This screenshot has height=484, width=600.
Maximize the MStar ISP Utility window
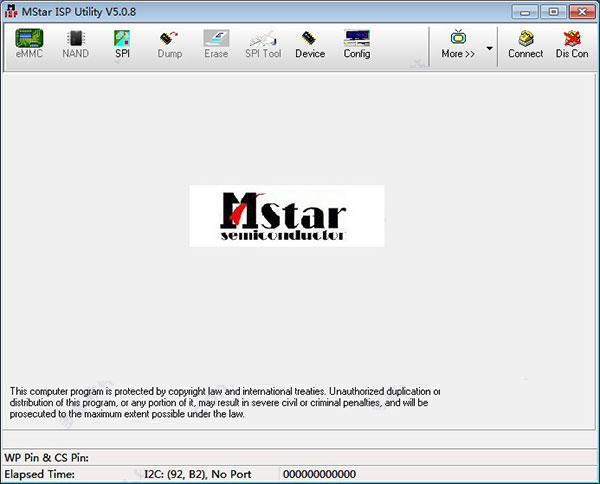coord(553,12)
